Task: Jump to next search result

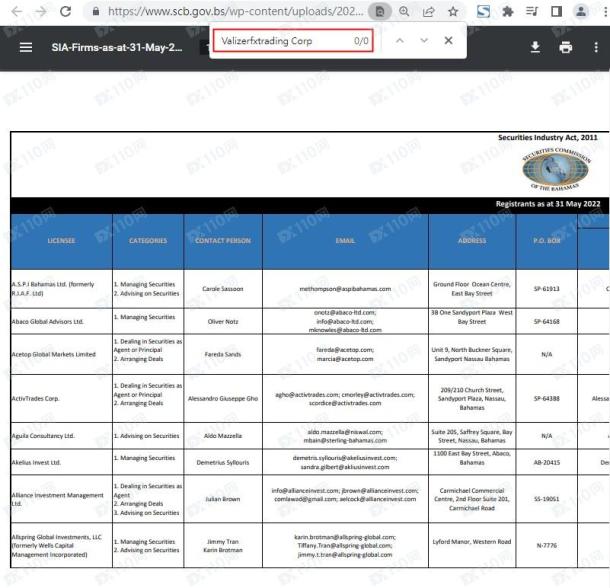Action: pos(424,40)
